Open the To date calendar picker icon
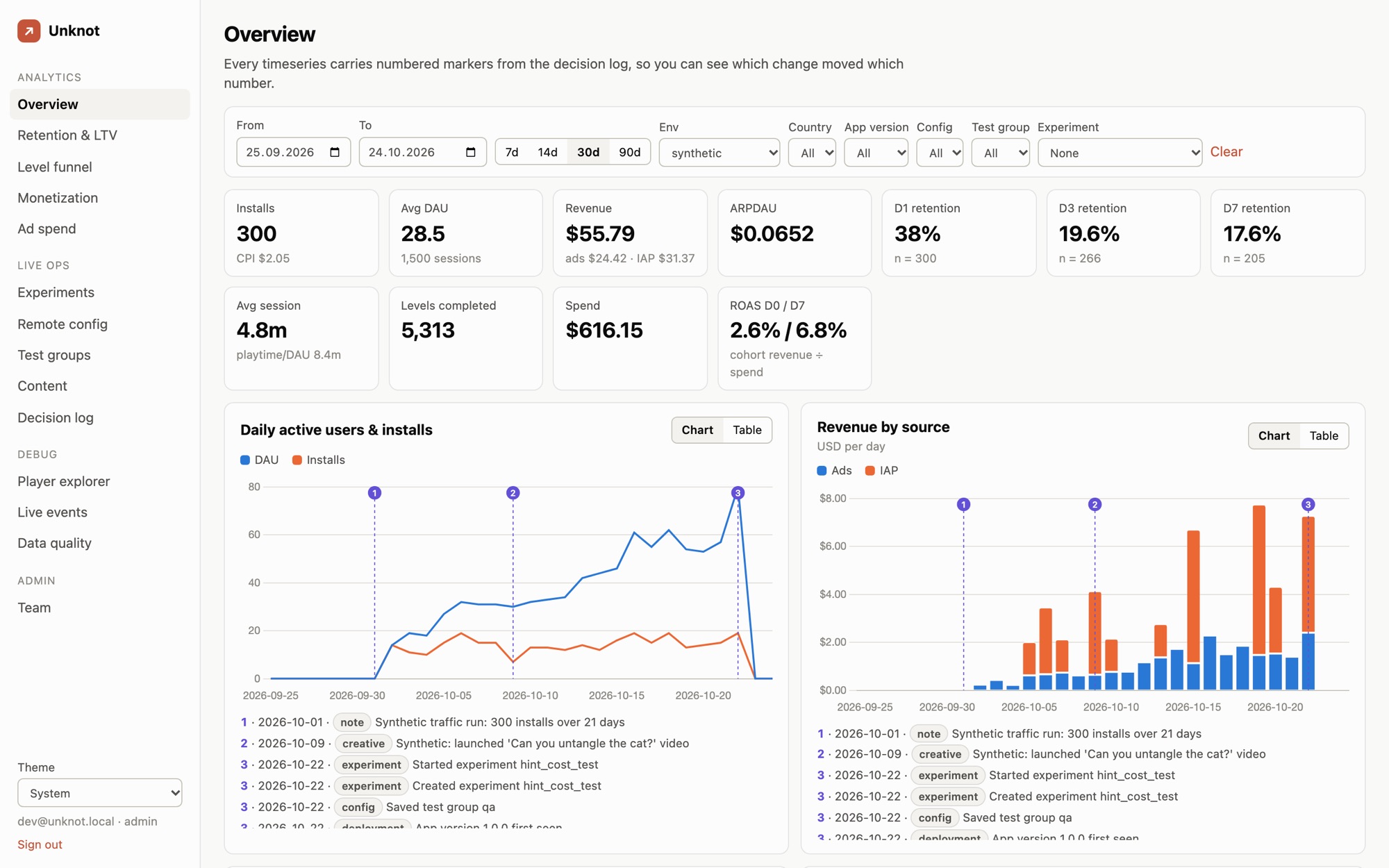The image size is (1389, 868). coord(471,152)
